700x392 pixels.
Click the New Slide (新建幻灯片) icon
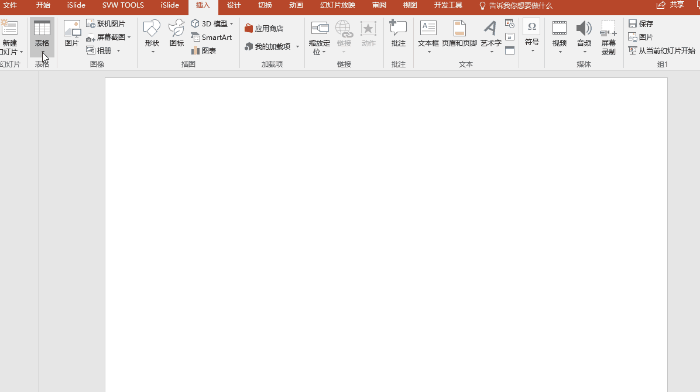9,28
